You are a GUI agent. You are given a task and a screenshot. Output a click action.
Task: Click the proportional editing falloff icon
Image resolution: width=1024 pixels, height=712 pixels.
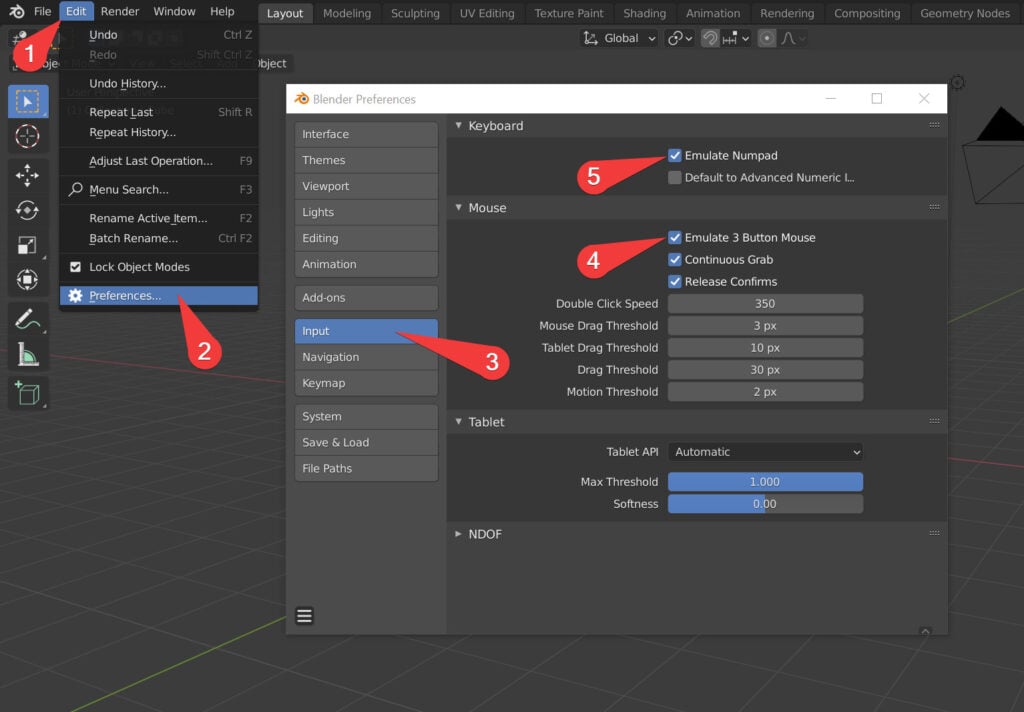tap(788, 37)
